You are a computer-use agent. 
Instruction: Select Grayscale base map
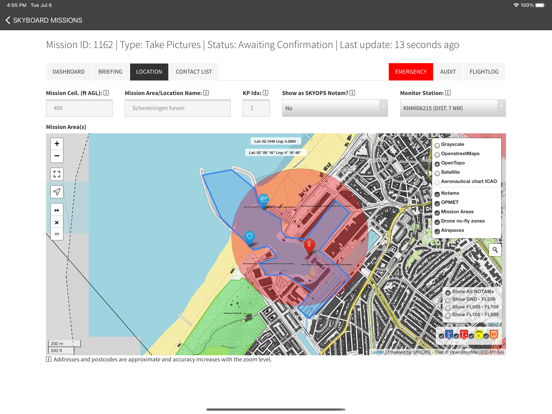[437, 145]
